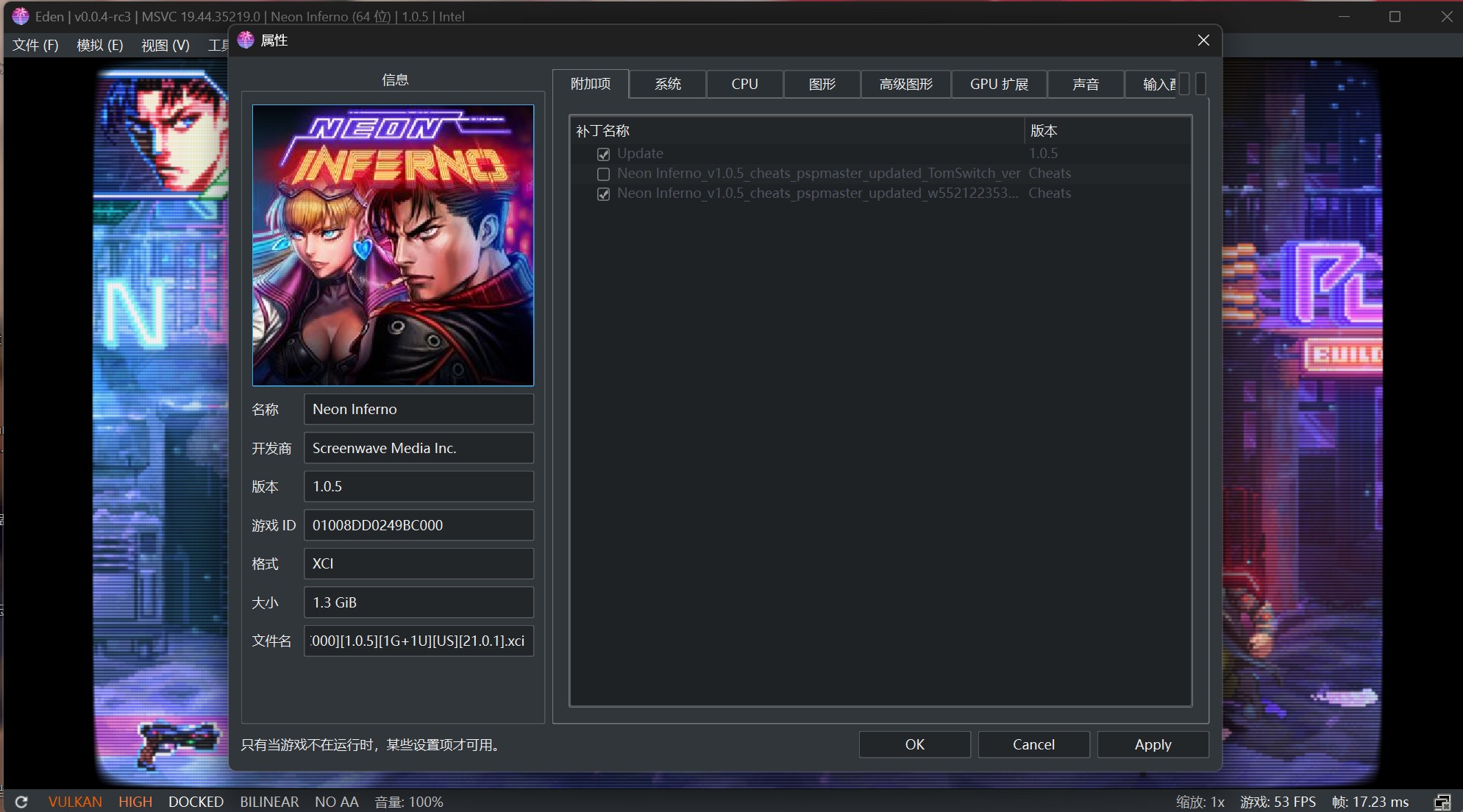Enable the TomSwitch_ver cheats checkbox
Screen dimensions: 1463x812
point(604,174)
